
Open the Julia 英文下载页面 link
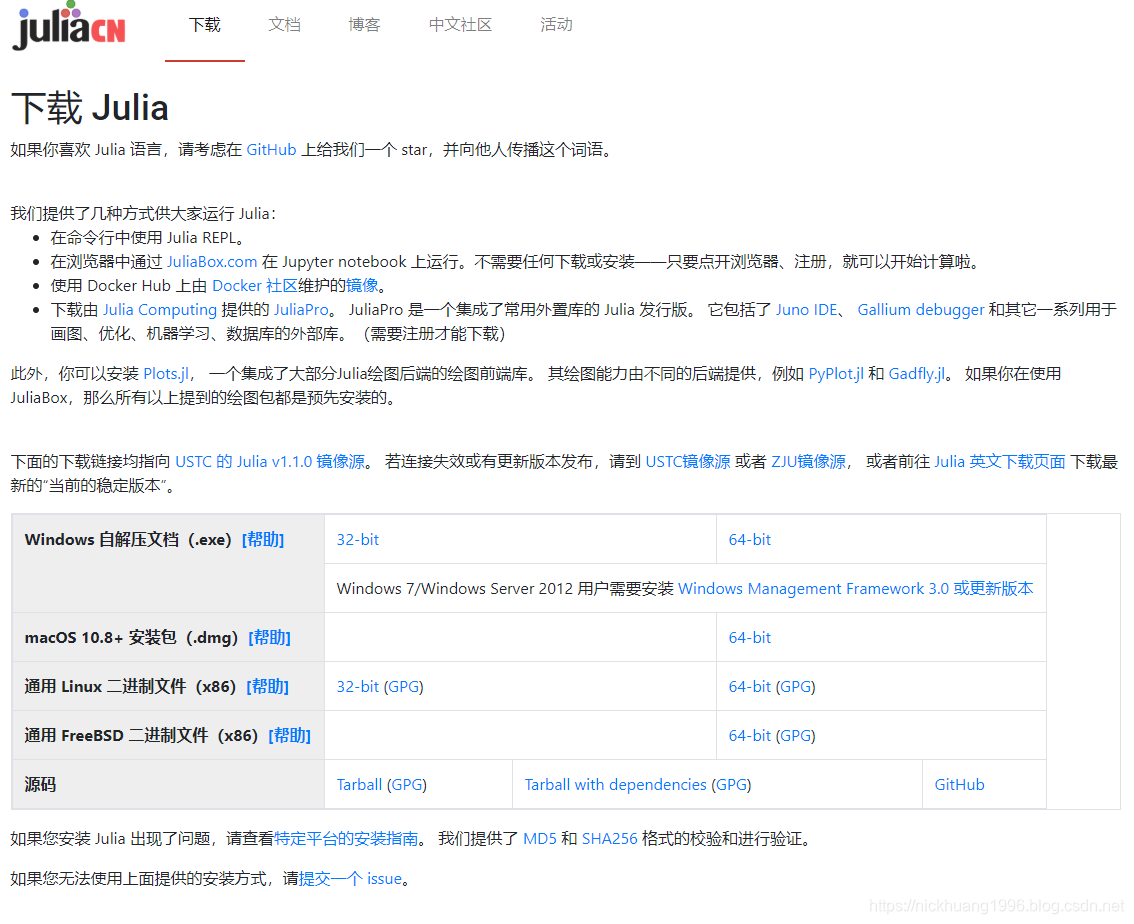pyautogui.click(x=999, y=461)
